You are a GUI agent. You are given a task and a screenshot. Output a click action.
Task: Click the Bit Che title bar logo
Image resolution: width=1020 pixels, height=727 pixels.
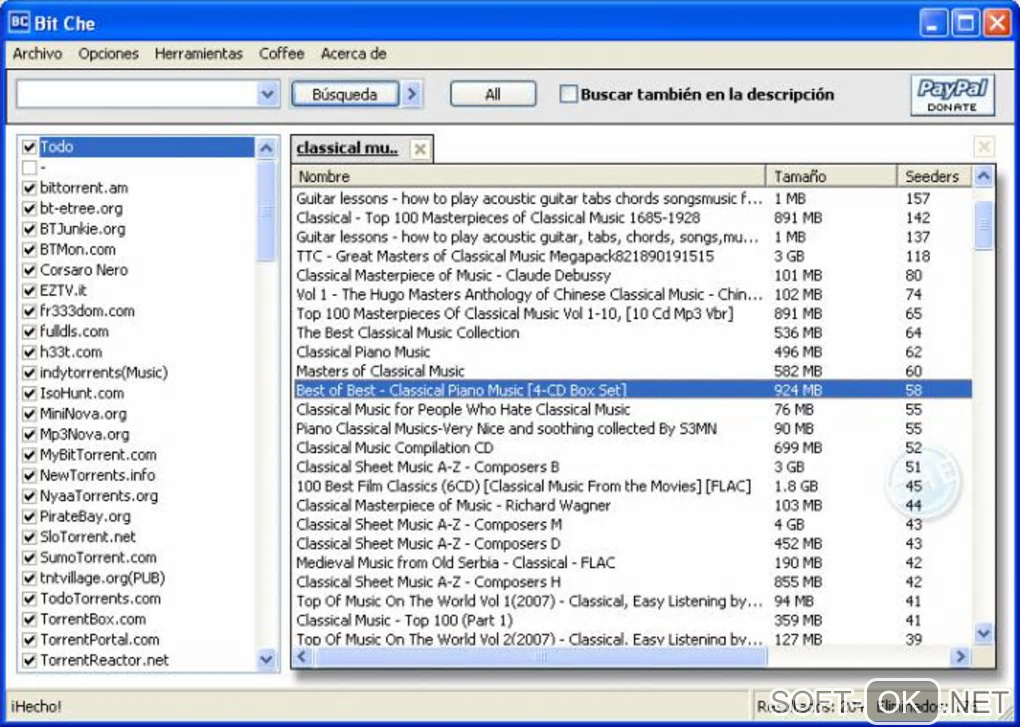click(x=19, y=22)
